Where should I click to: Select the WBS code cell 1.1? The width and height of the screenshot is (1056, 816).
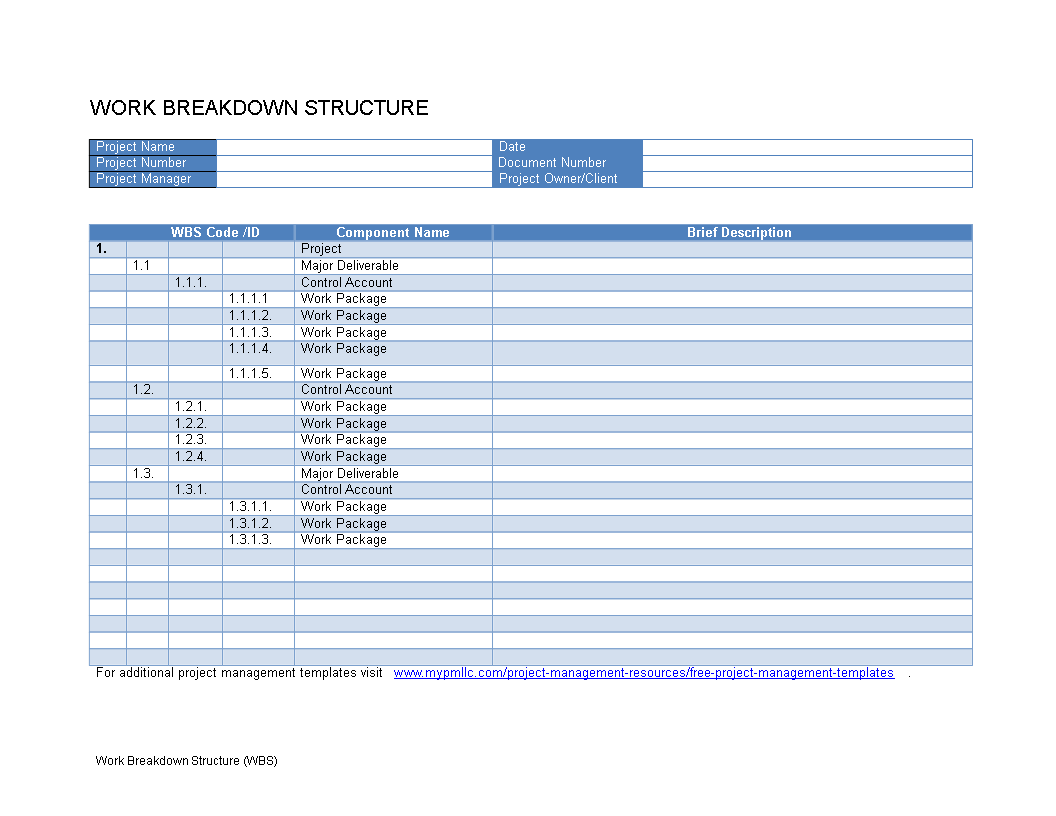click(x=147, y=266)
